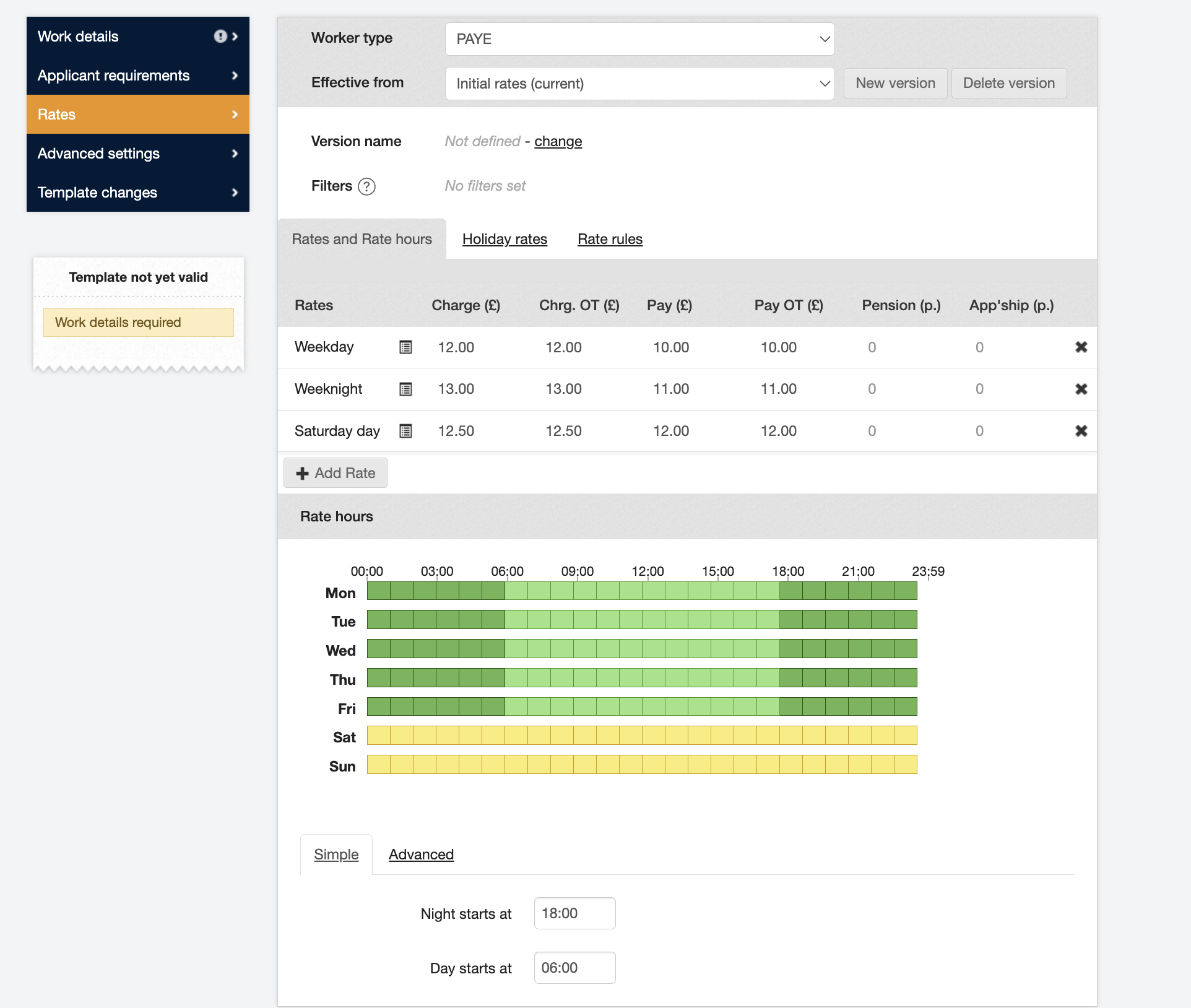Click the details icon beside Saturday day
Screen dimensions: 1191x1008
click(405, 431)
